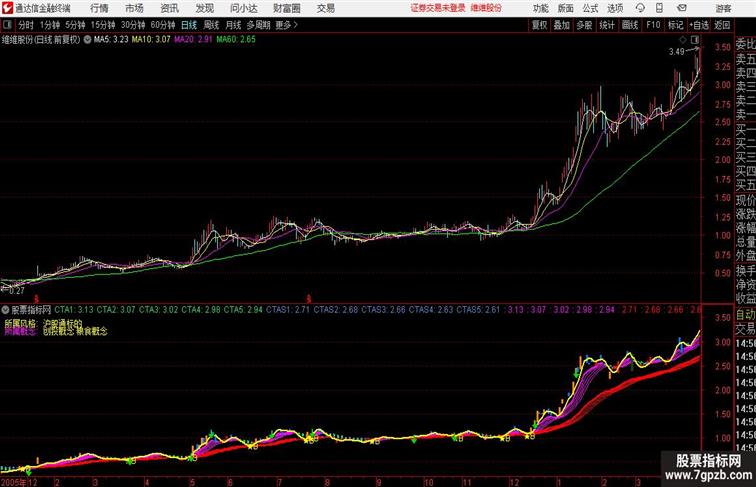Click the 返回 back button

point(722,25)
